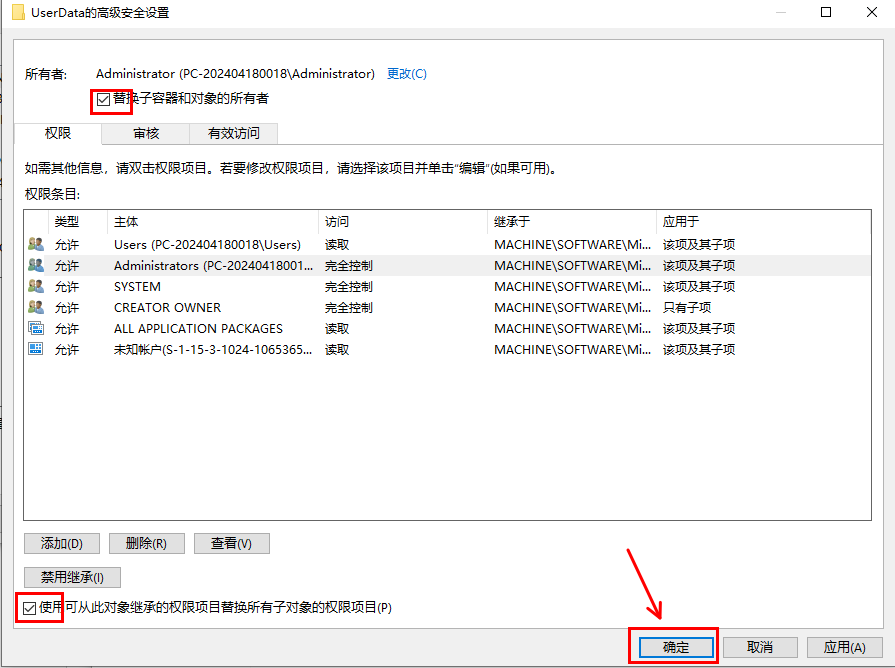Viewport: 895px width, 668px height.
Task: Click 完全控制 in the SYSTEM row
Action: tap(349, 287)
